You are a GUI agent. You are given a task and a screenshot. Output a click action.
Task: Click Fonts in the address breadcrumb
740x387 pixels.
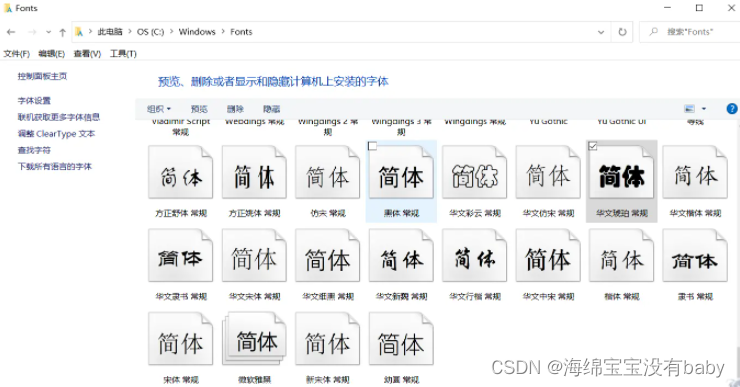coord(241,32)
